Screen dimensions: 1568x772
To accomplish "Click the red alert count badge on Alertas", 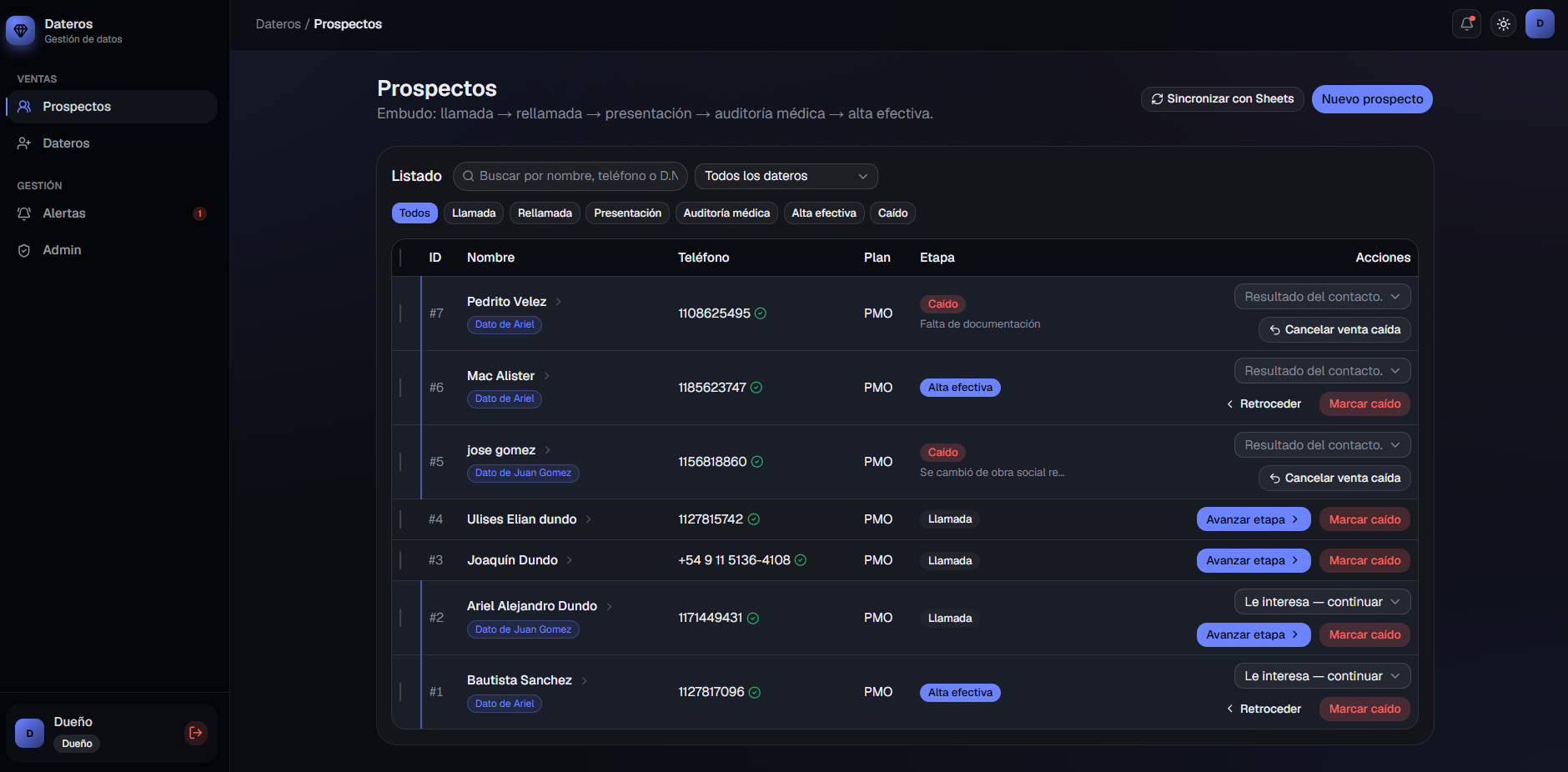I will coord(199,213).
